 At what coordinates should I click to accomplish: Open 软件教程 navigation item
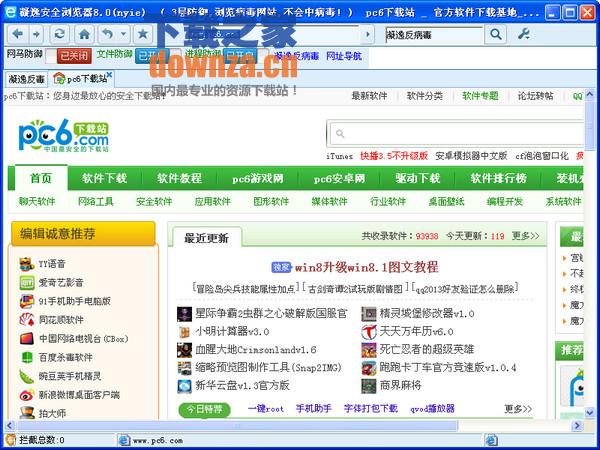[x=179, y=178]
